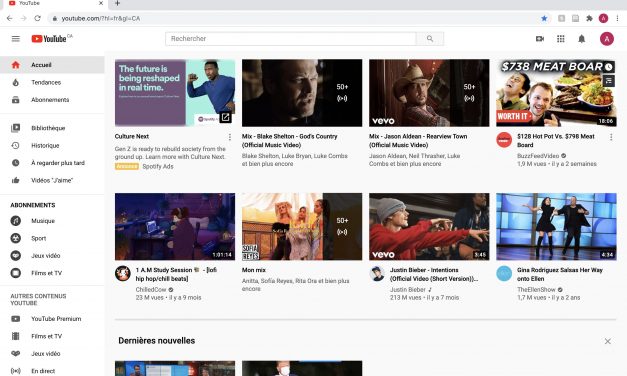
Task: Click the Mon mix title
Action: click(254, 270)
